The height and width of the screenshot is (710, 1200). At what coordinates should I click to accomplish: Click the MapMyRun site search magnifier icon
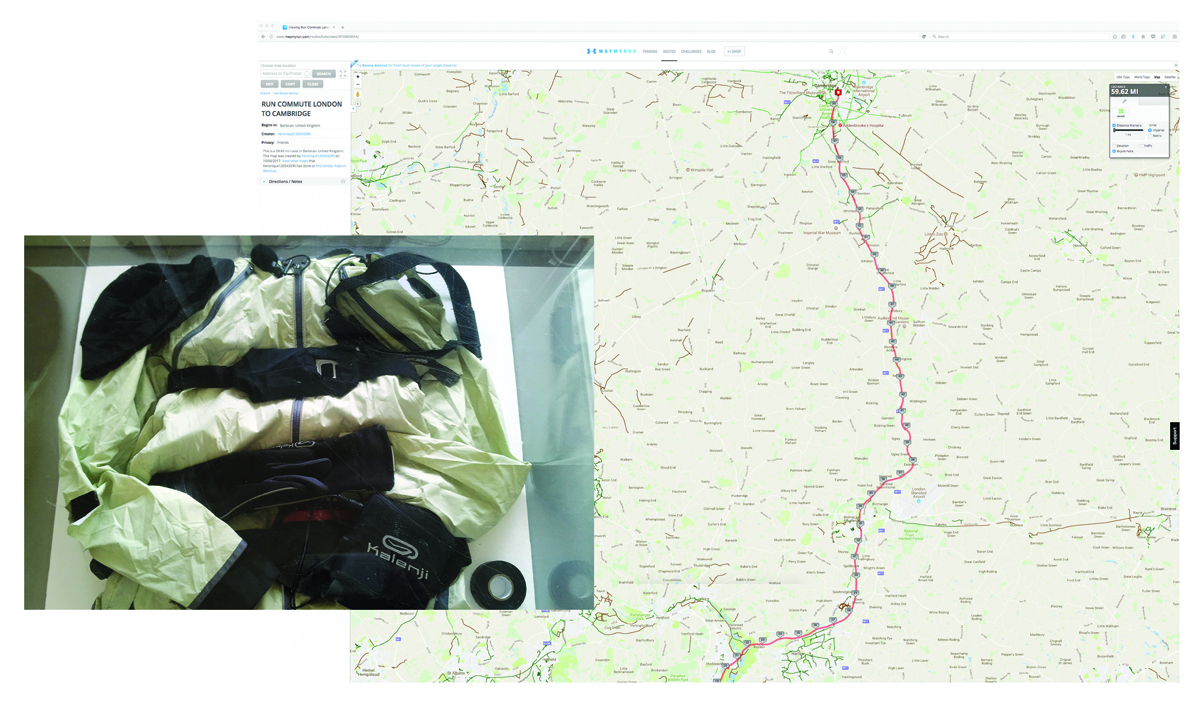click(830, 51)
